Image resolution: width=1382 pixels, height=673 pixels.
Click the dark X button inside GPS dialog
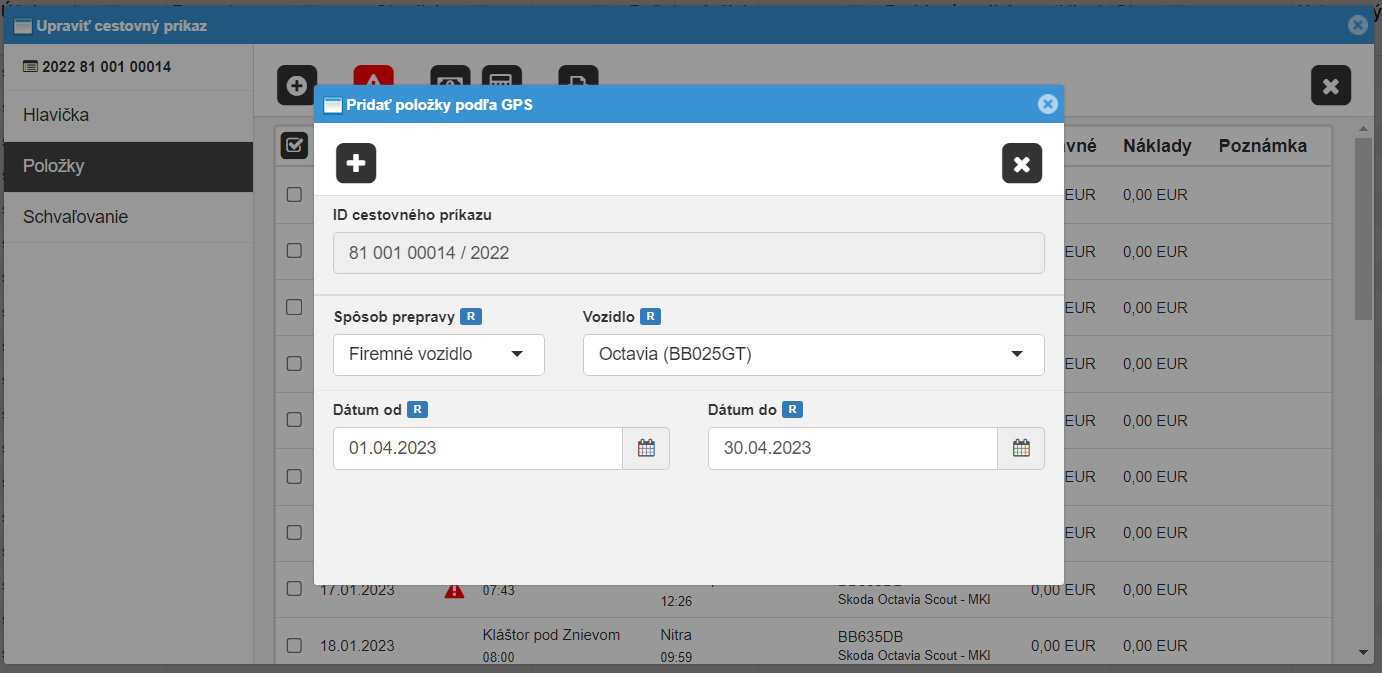1021,163
